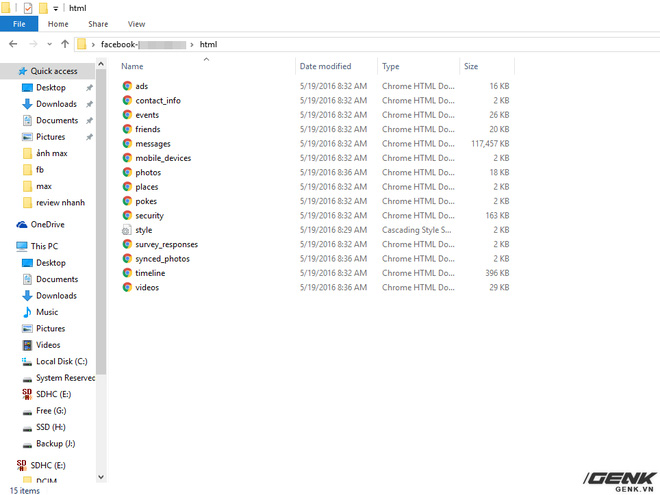Select the messages file icon
660x495 pixels.
(127, 143)
